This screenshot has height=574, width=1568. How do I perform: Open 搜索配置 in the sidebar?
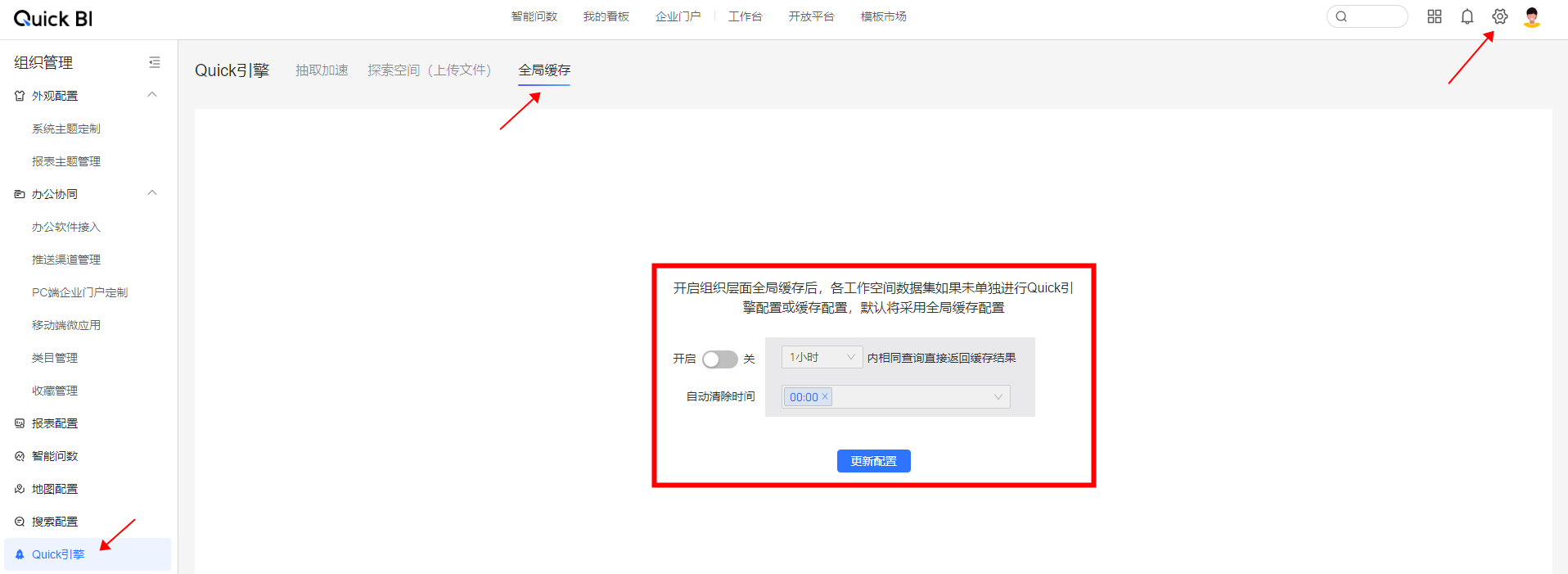pos(55,522)
